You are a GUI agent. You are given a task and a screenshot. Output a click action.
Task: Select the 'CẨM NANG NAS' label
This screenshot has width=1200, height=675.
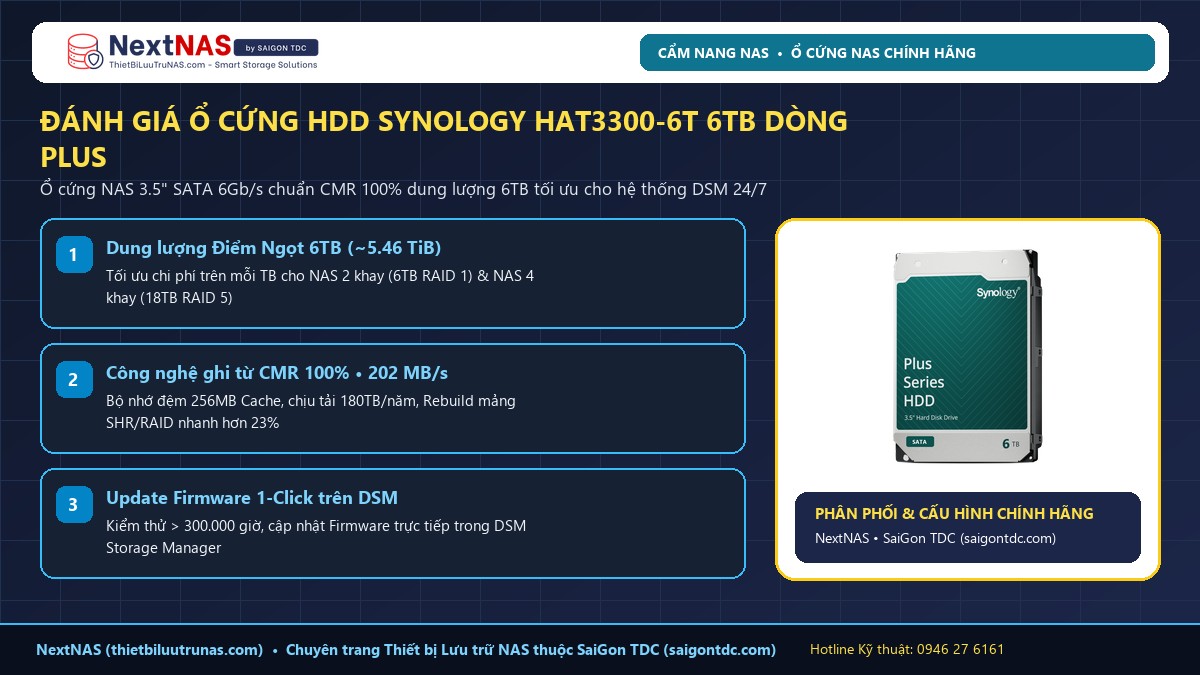click(713, 53)
